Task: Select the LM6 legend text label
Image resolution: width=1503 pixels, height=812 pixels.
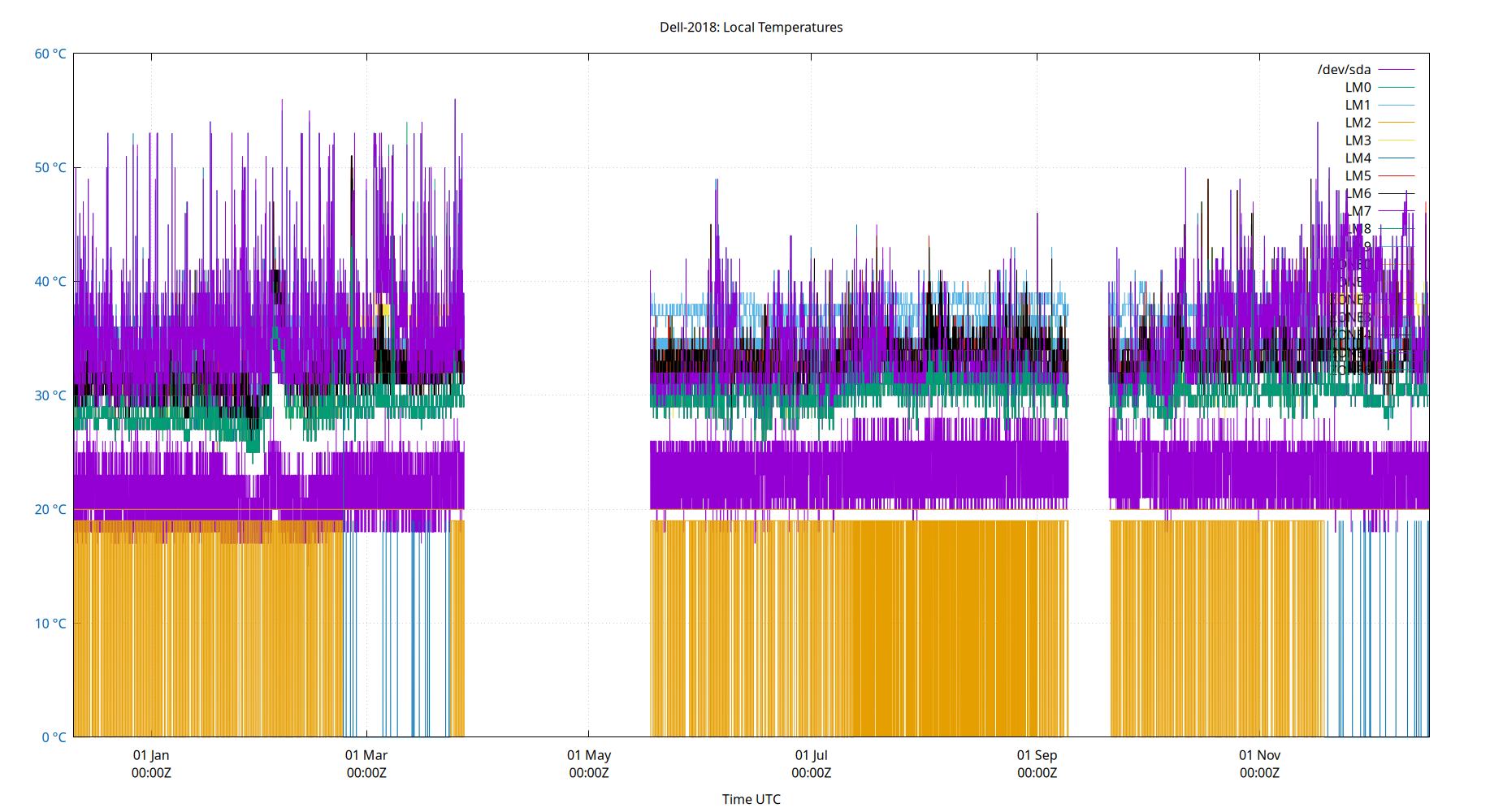Action: coord(1358,192)
